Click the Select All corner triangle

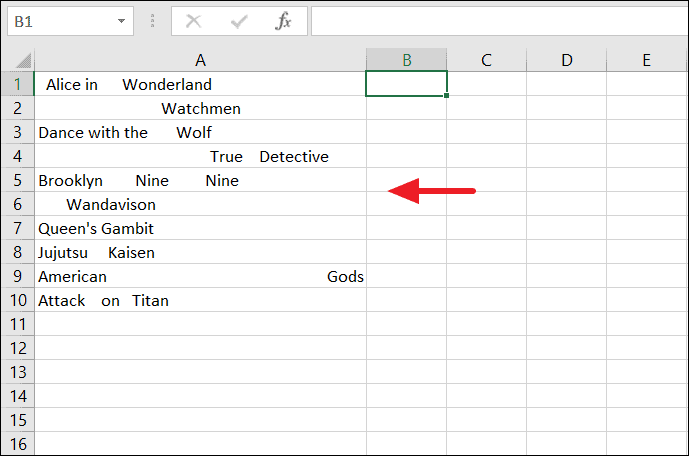click(23, 61)
